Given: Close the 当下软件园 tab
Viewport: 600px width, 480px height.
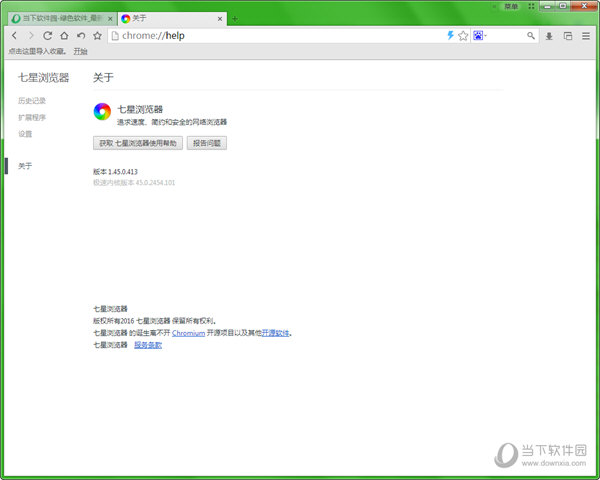Looking at the screenshot, I should [110, 18].
